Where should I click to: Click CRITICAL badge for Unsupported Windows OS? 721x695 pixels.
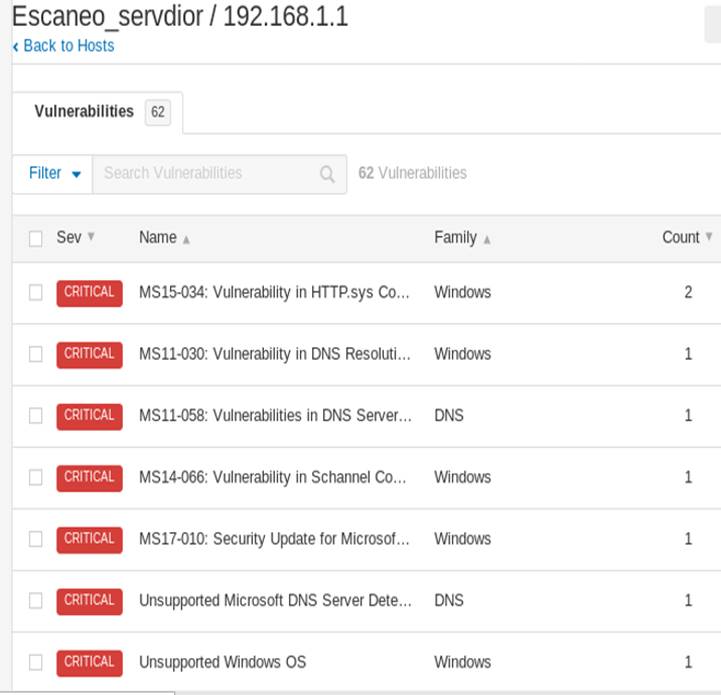[x=89, y=662]
